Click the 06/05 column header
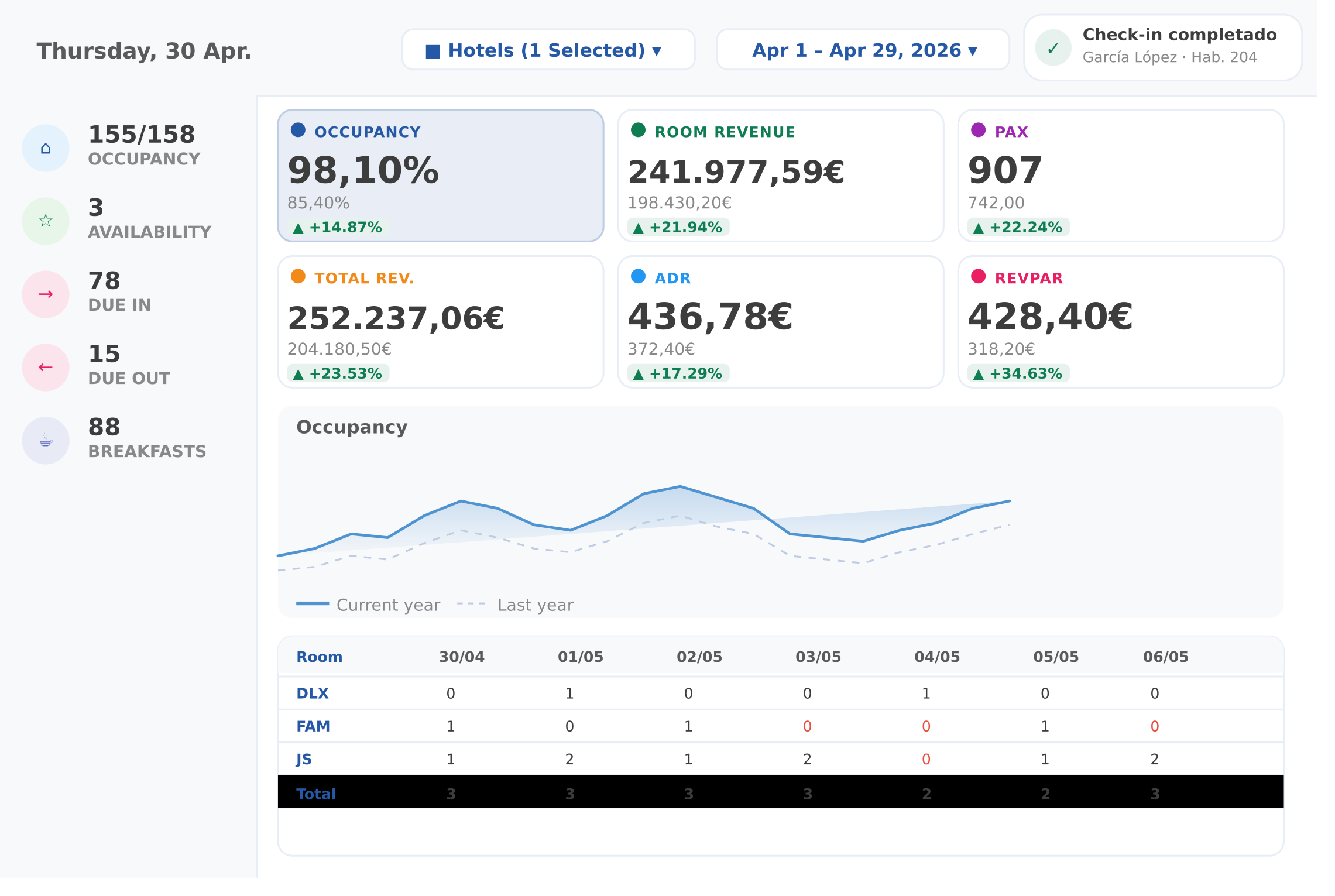The height and width of the screenshot is (896, 1335). click(x=1166, y=657)
